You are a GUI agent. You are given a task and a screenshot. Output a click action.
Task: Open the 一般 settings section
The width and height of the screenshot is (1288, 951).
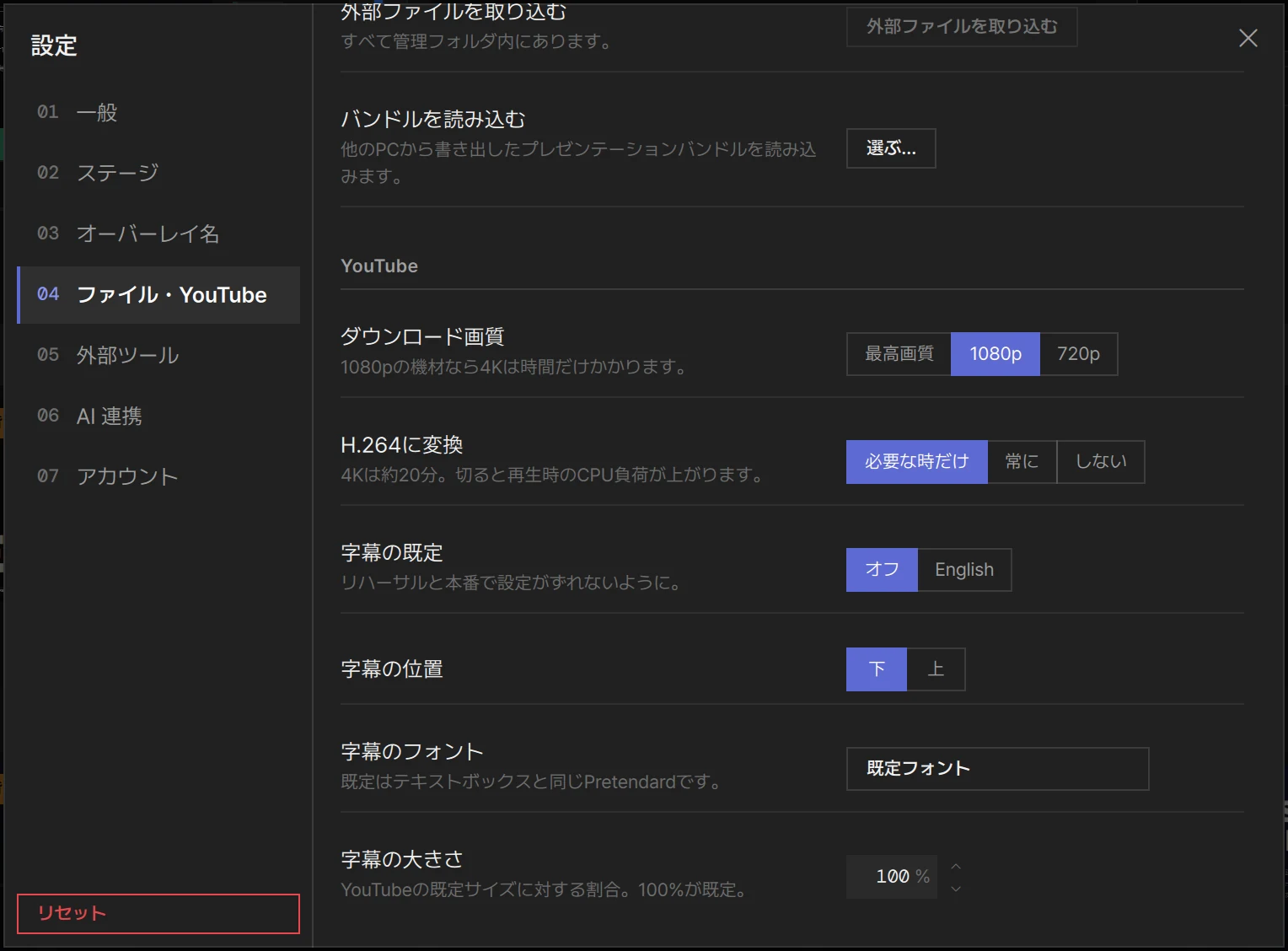coord(158,112)
